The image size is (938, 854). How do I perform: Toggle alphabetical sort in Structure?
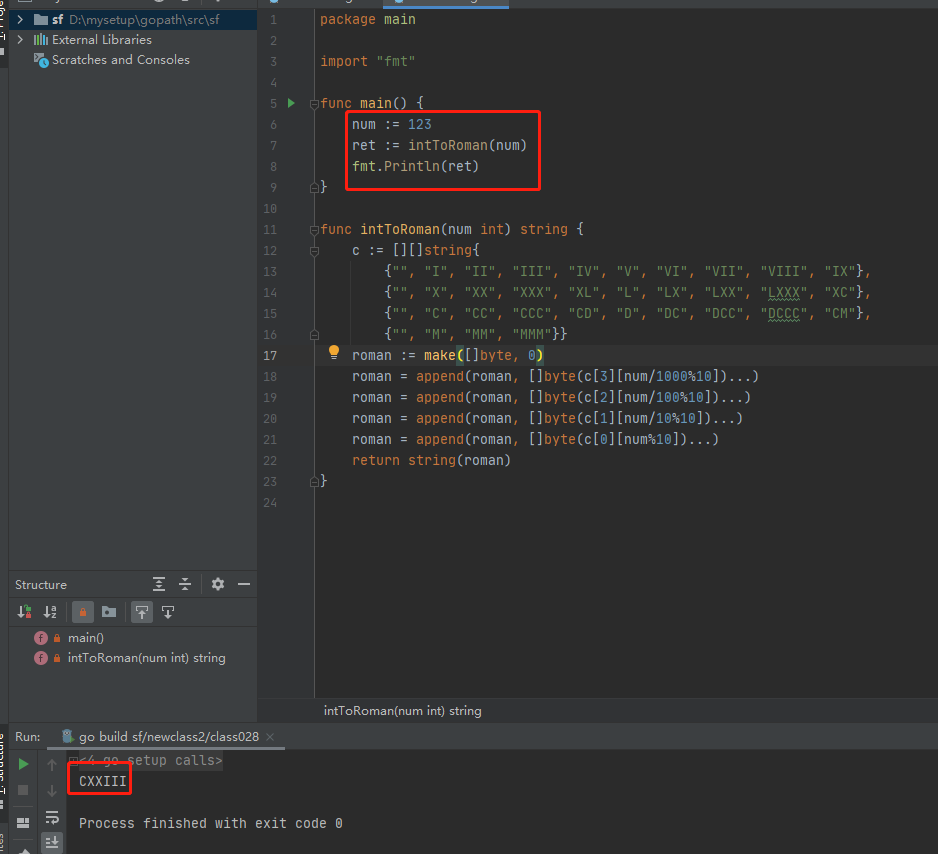pyautogui.click(x=50, y=612)
